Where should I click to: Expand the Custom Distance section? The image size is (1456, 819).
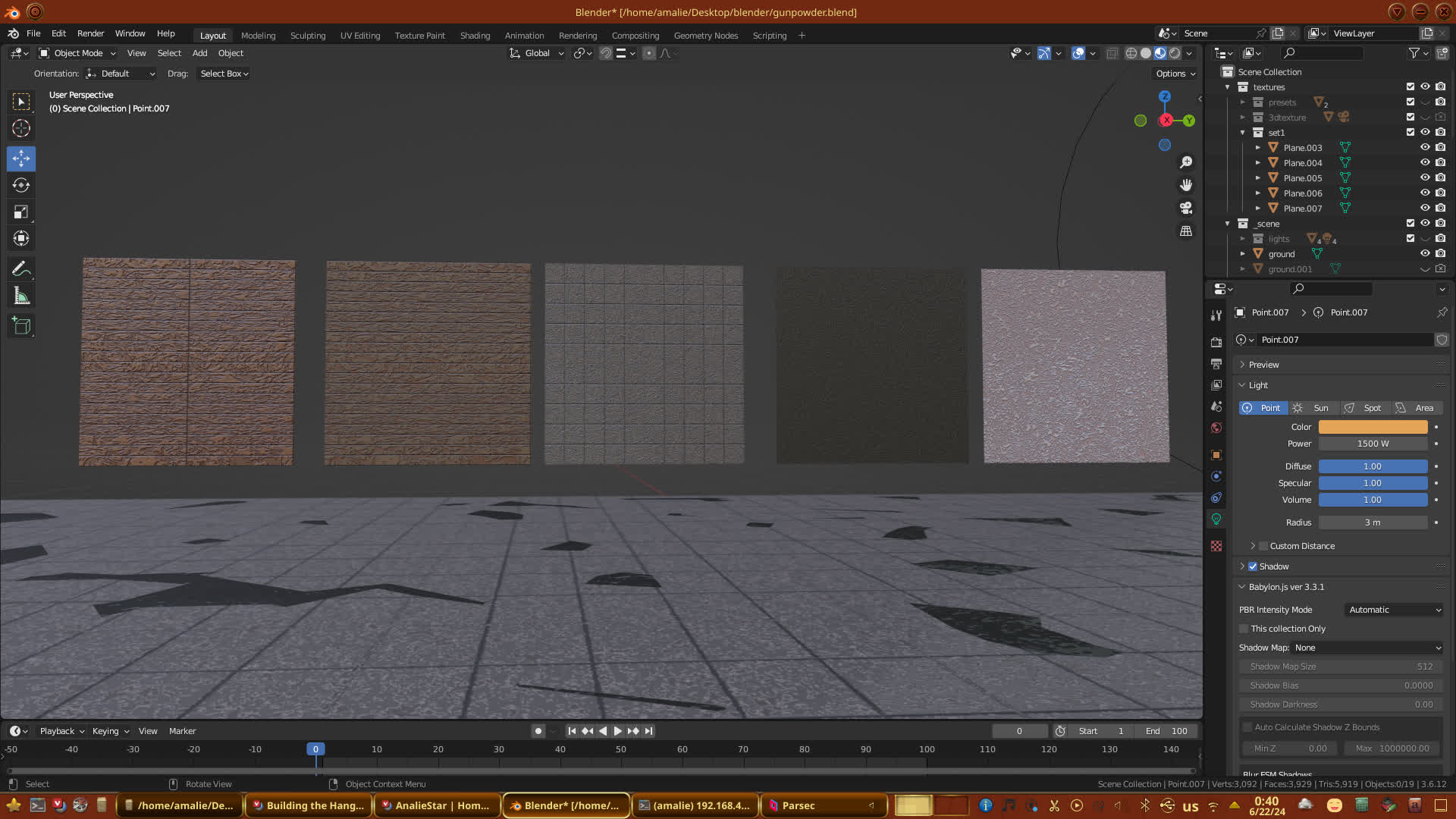[1253, 546]
